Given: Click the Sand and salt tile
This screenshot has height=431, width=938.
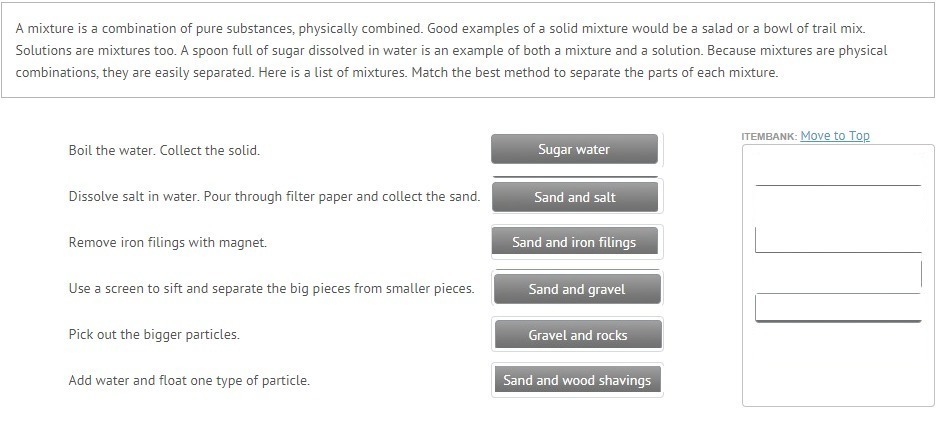Looking at the screenshot, I should click(x=575, y=197).
